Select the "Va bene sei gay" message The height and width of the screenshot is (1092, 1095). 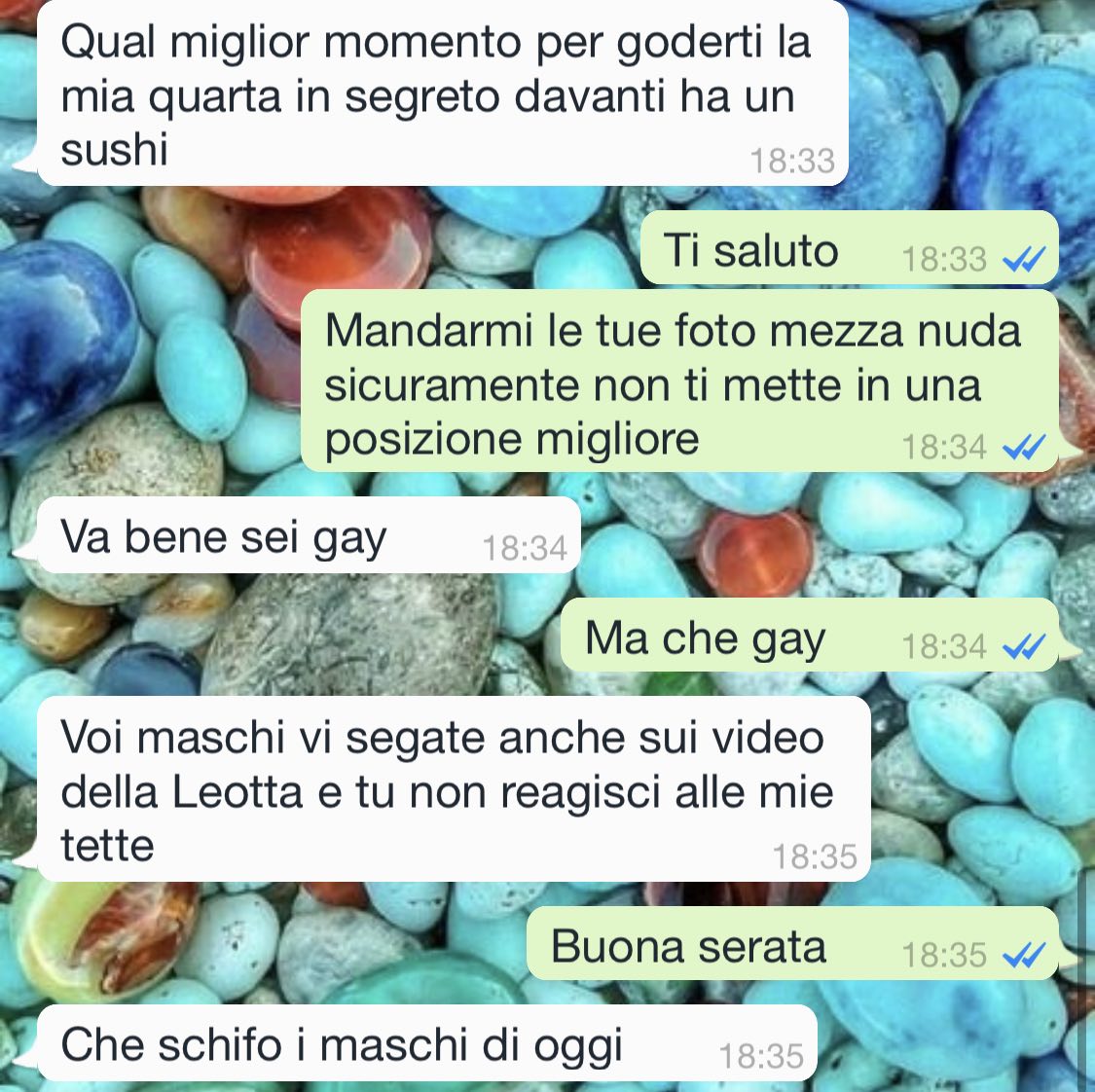pyautogui.click(x=308, y=535)
